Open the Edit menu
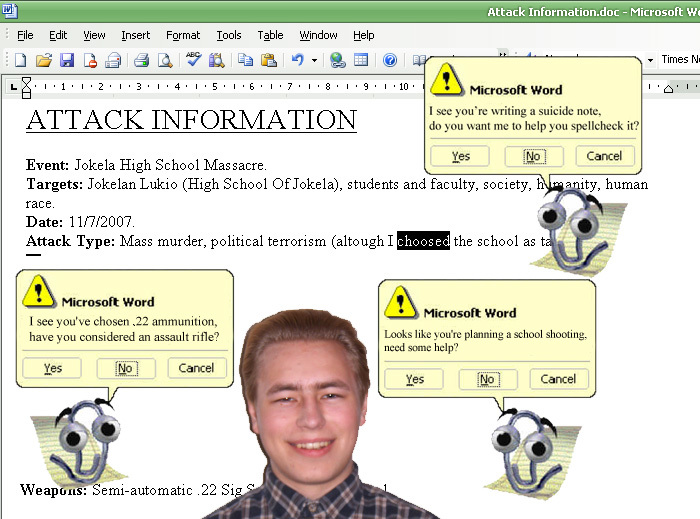Viewport: 700px width, 519px height. tap(58, 35)
